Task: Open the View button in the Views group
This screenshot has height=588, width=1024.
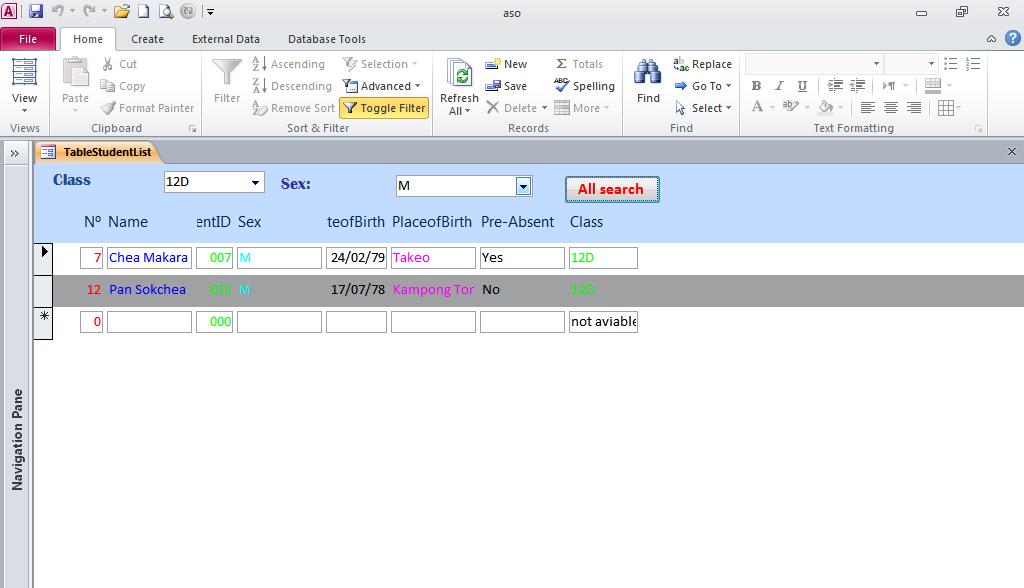Action: click(24, 85)
